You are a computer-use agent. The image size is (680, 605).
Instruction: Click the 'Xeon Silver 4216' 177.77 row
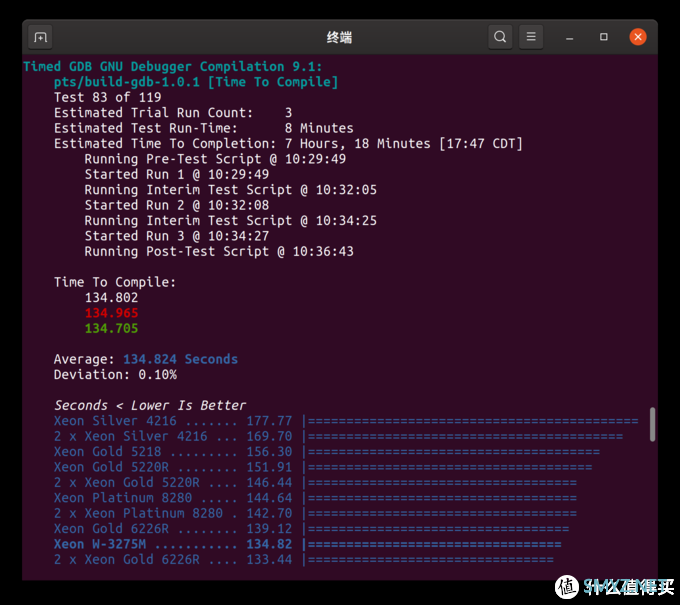click(346, 421)
